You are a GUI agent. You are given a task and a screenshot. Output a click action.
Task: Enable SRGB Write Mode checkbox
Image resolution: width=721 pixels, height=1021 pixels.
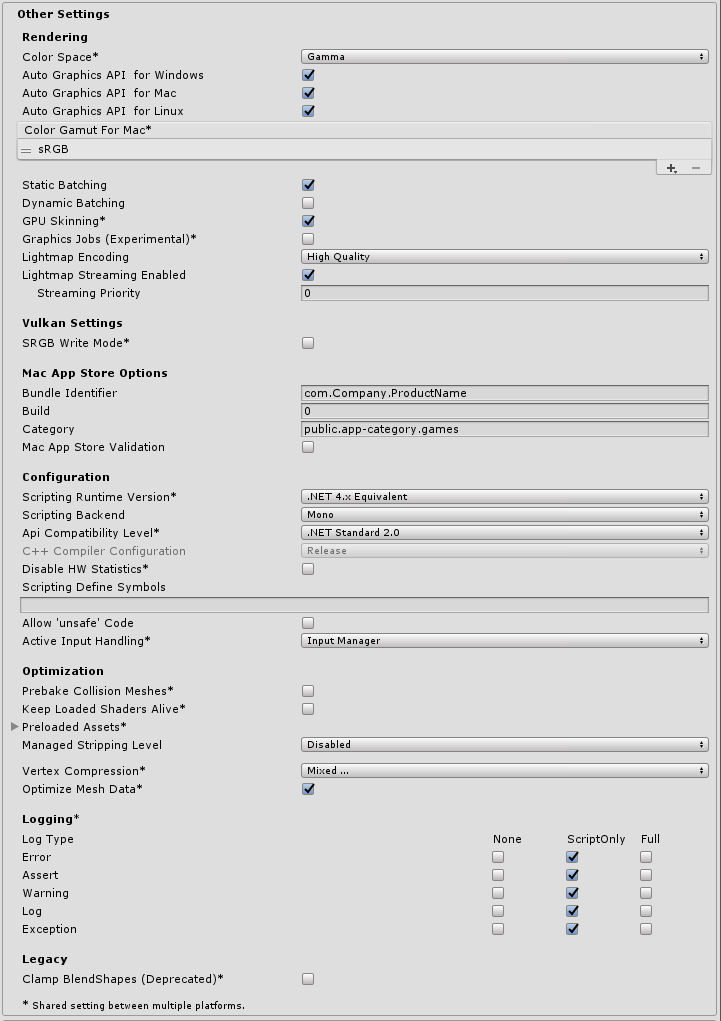pyautogui.click(x=308, y=343)
